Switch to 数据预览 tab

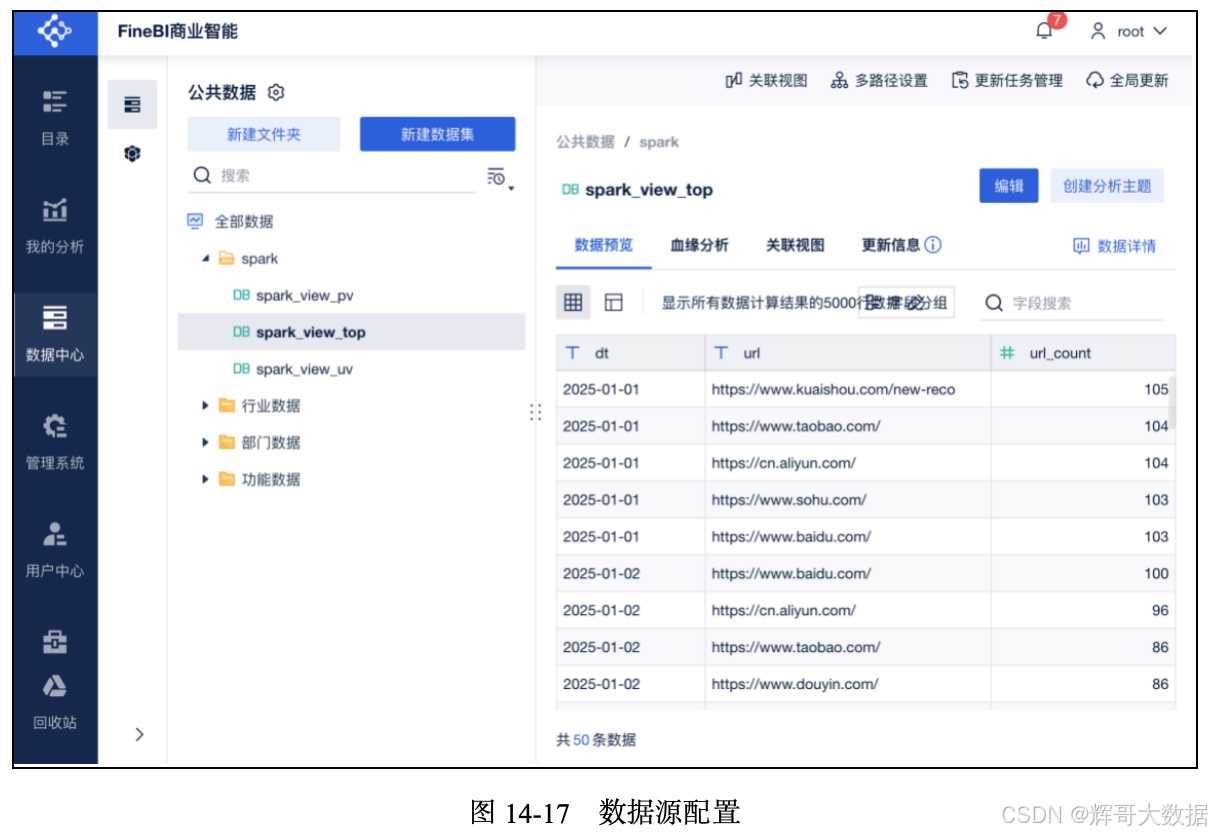pyautogui.click(x=604, y=245)
